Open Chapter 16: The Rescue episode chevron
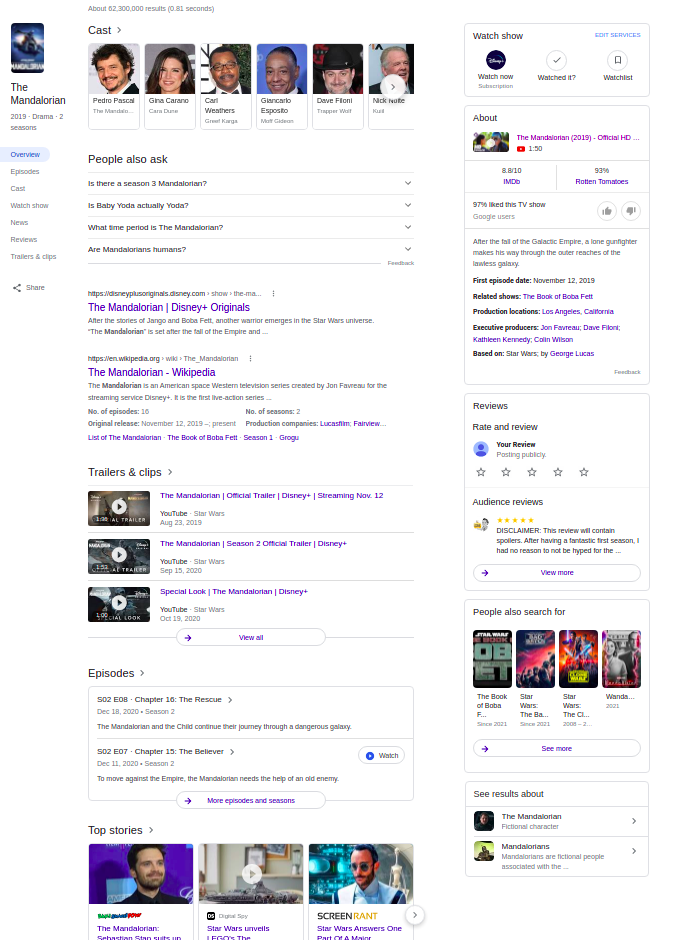Viewport: 691px width, 940px height. pyautogui.click(x=230, y=700)
